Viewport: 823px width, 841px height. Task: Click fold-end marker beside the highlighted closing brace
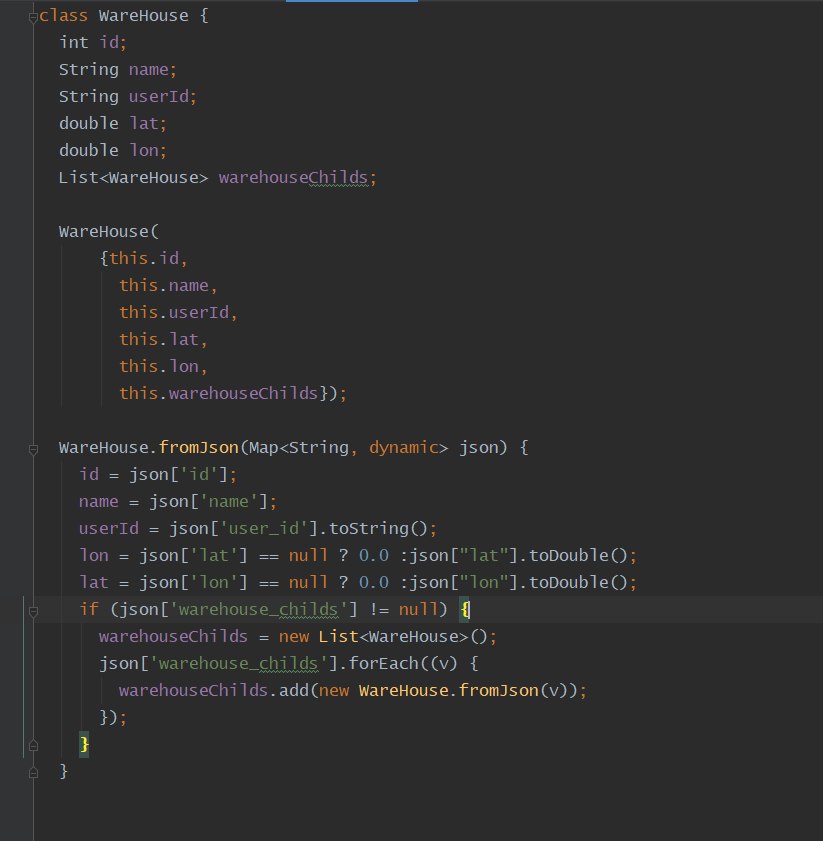(x=33, y=746)
